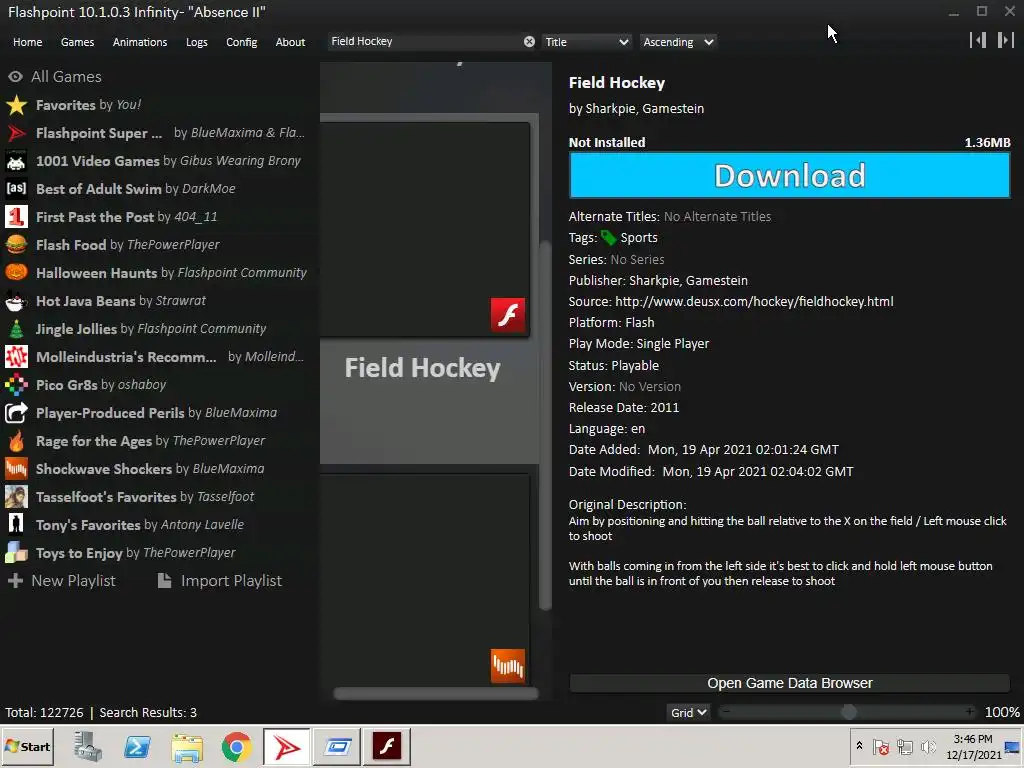Screen dimensions: 1024x768
Task: Click the Flash platform badge on game card
Action: [508, 315]
